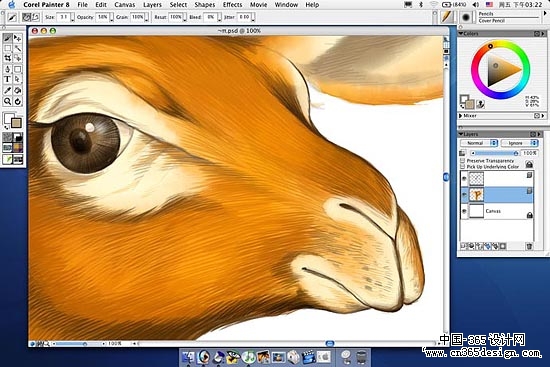Select the Canvas layer thumbnail
Viewport: 550px width, 367px height.
click(476, 211)
